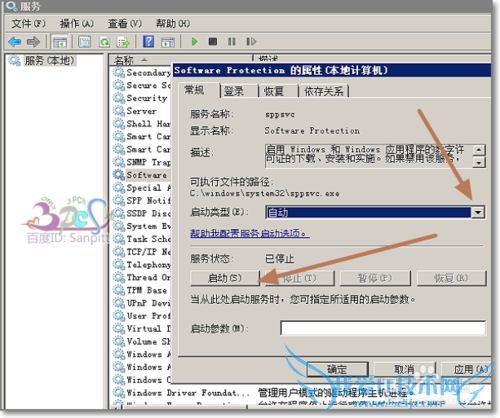The image size is (500, 418).
Task: Open the 文件(F) menu
Action: pyautogui.click(x=28, y=24)
